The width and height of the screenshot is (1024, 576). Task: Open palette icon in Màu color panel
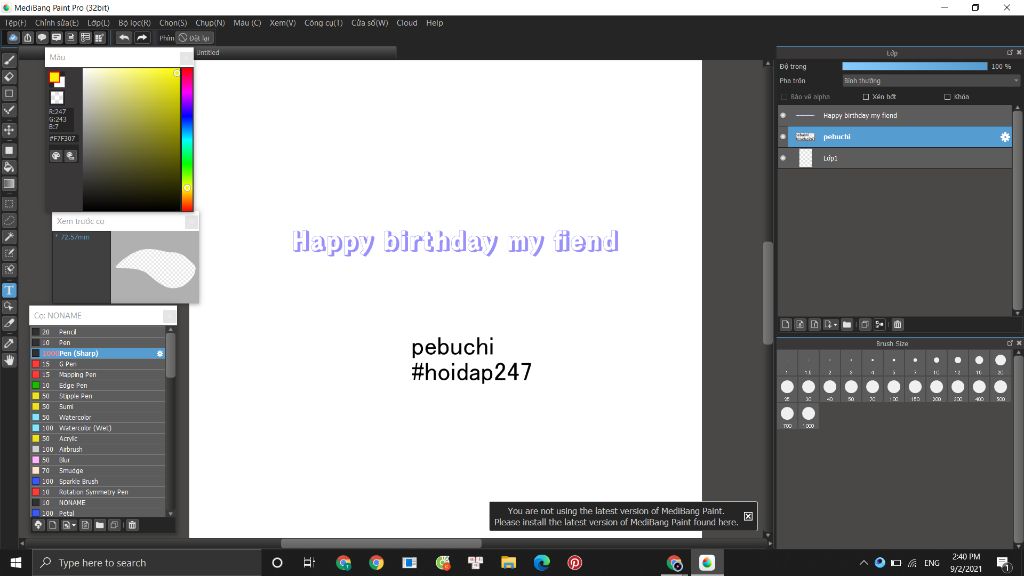(x=56, y=156)
